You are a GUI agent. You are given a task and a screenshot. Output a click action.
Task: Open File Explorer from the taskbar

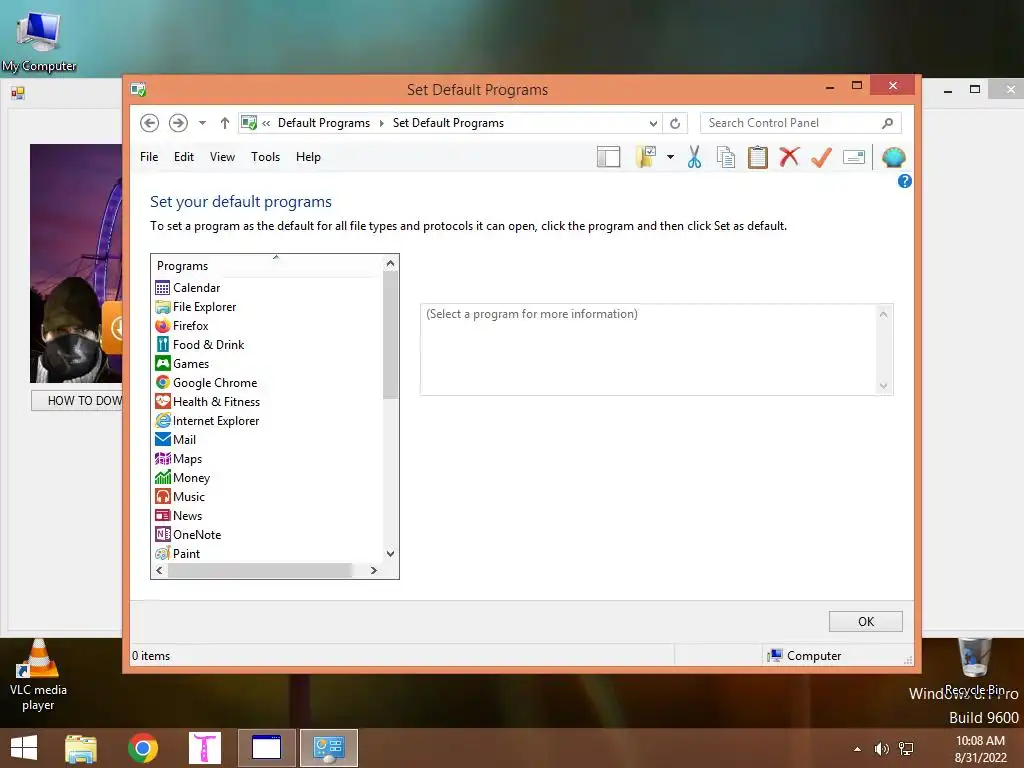pyautogui.click(x=81, y=748)
